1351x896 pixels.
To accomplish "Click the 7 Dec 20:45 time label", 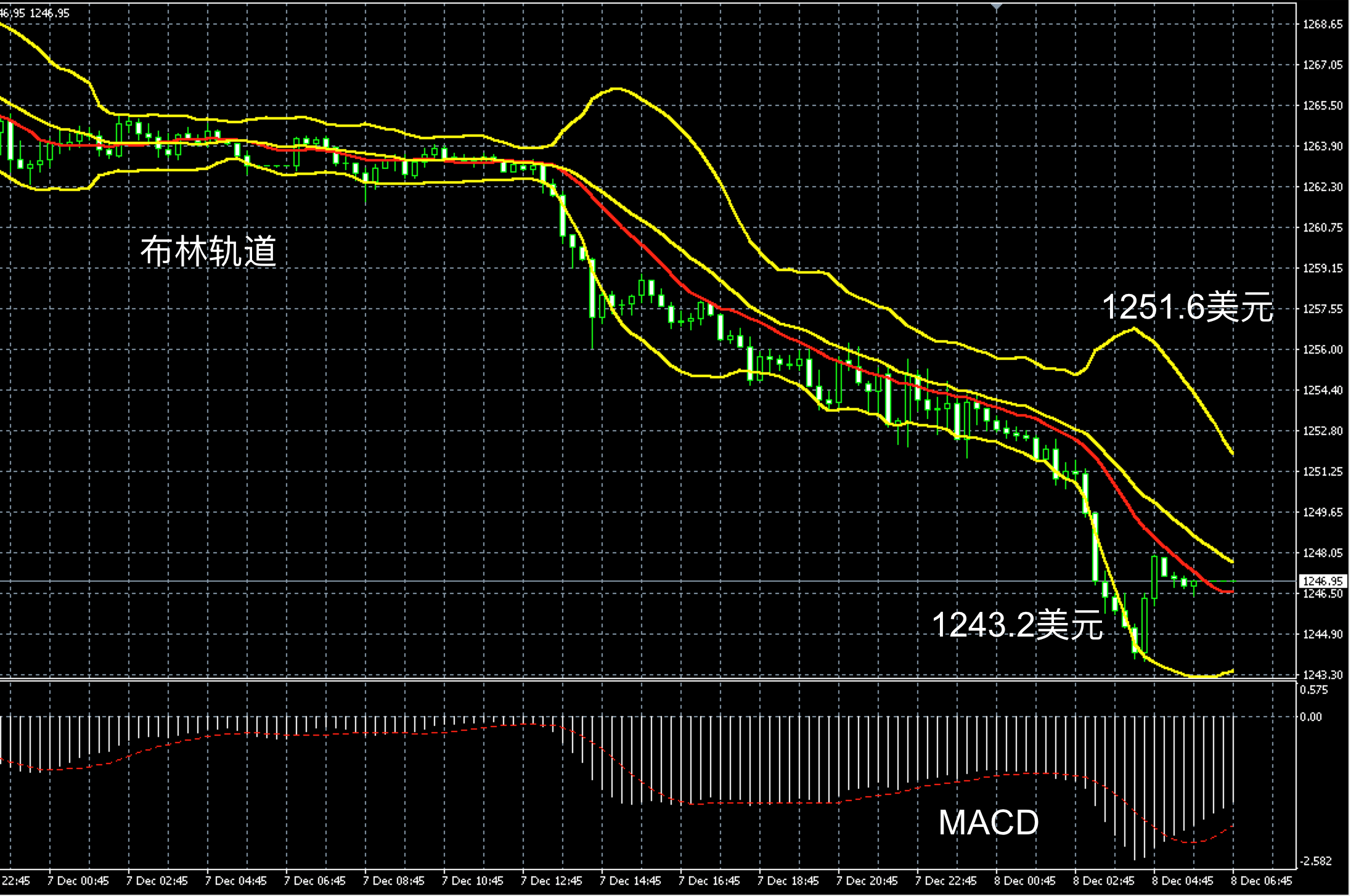I will click(x=867, y=881).
